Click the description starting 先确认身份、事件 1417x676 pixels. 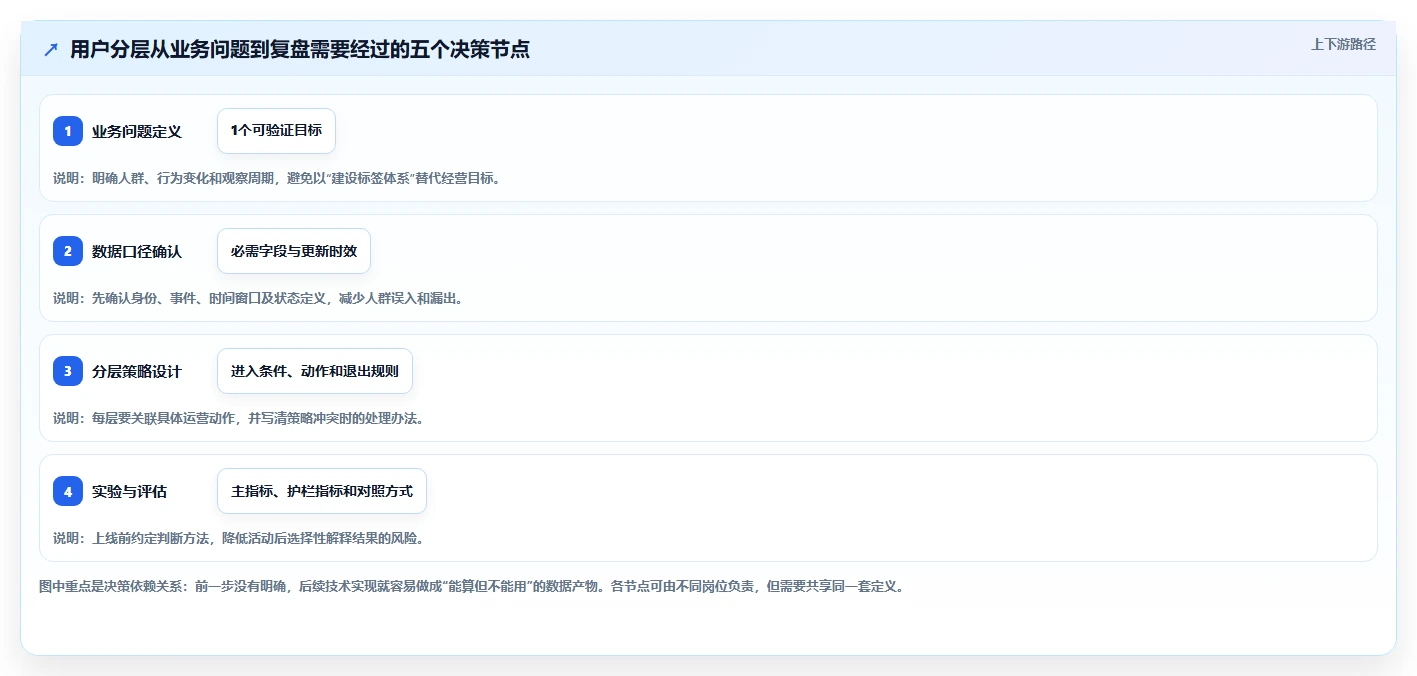[x=258, y=298]
